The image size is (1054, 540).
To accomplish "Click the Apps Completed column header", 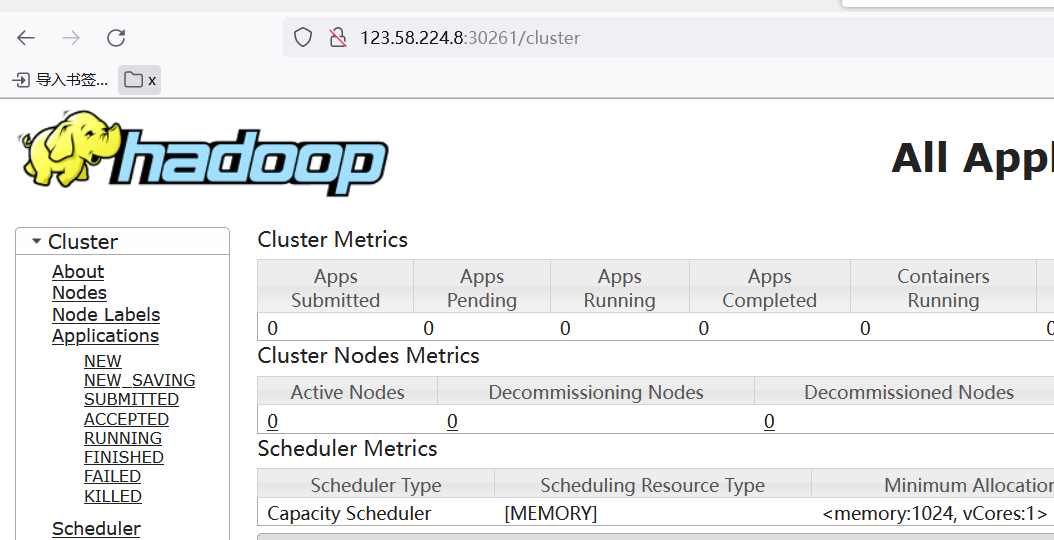I will [770, 288].
